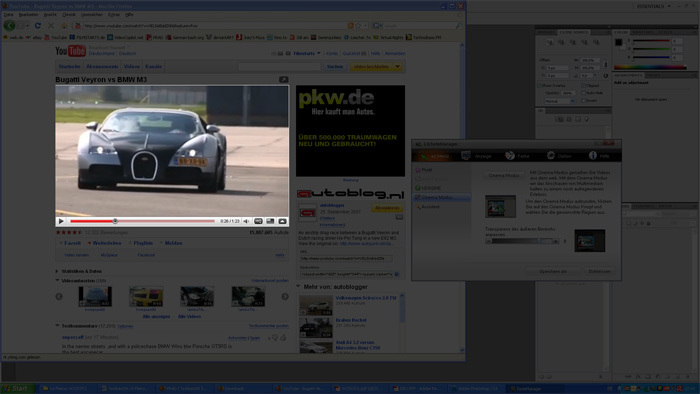This screenshot has height=394, width=700.
Task: Click the RSS feed icon in address bar
Action: (x=350, y=26)
